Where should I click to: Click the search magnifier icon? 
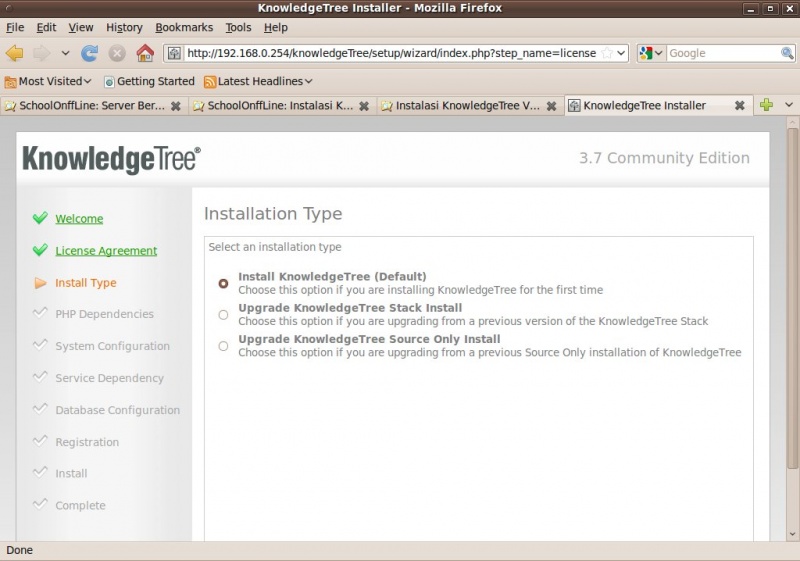click(788, 53)
